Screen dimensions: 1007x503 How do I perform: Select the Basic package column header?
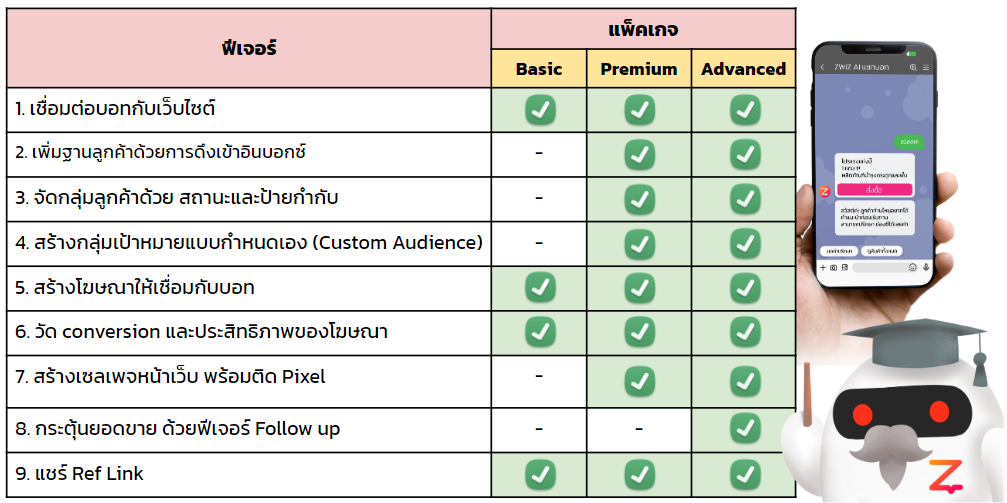click(x=539, y=69)
